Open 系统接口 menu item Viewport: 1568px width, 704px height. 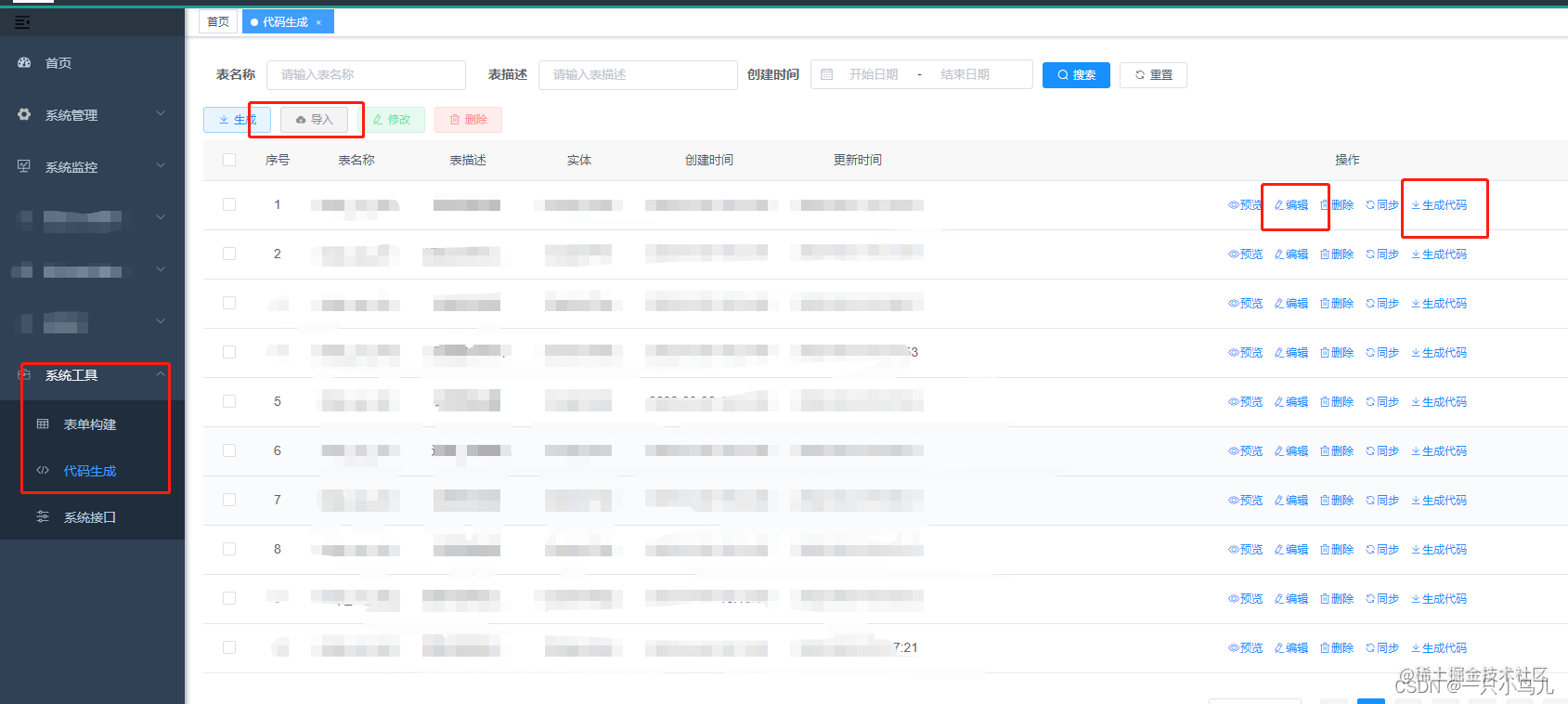click(x=93, y=517)
